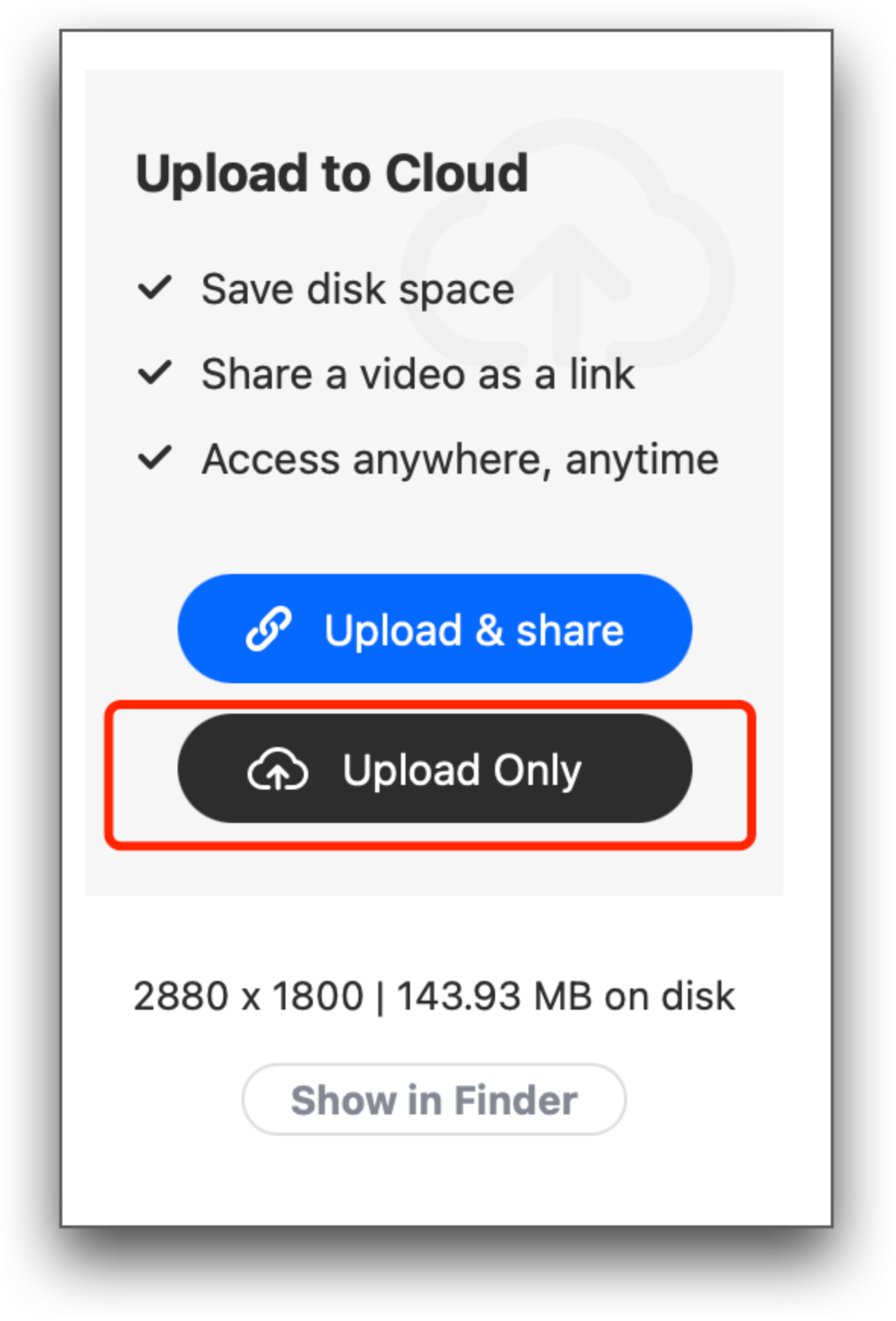Click the word Finder in the outlined button

(x=516, y=1100)
